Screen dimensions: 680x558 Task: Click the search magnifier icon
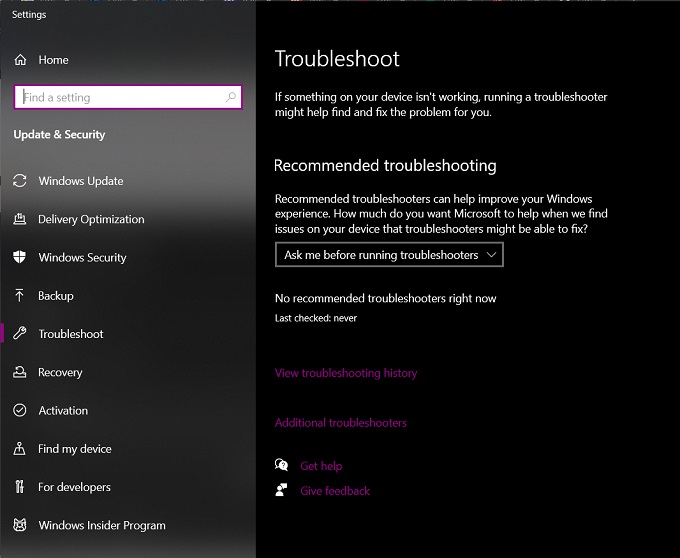pos(231,97)
